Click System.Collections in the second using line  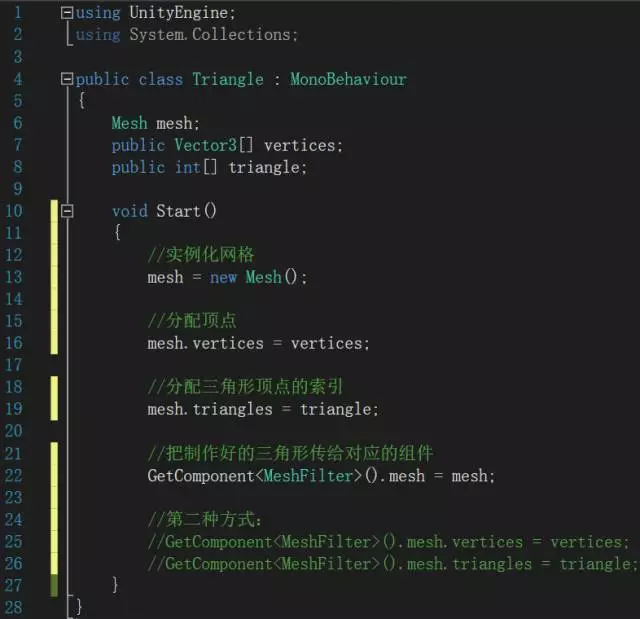click(x=210, y=35)
